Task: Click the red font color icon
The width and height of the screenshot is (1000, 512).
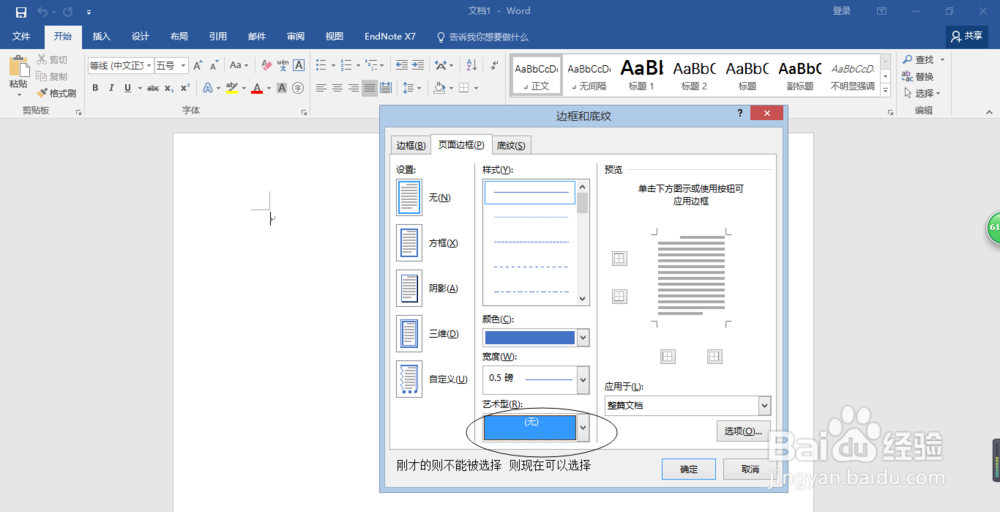Action: point(257,88)
